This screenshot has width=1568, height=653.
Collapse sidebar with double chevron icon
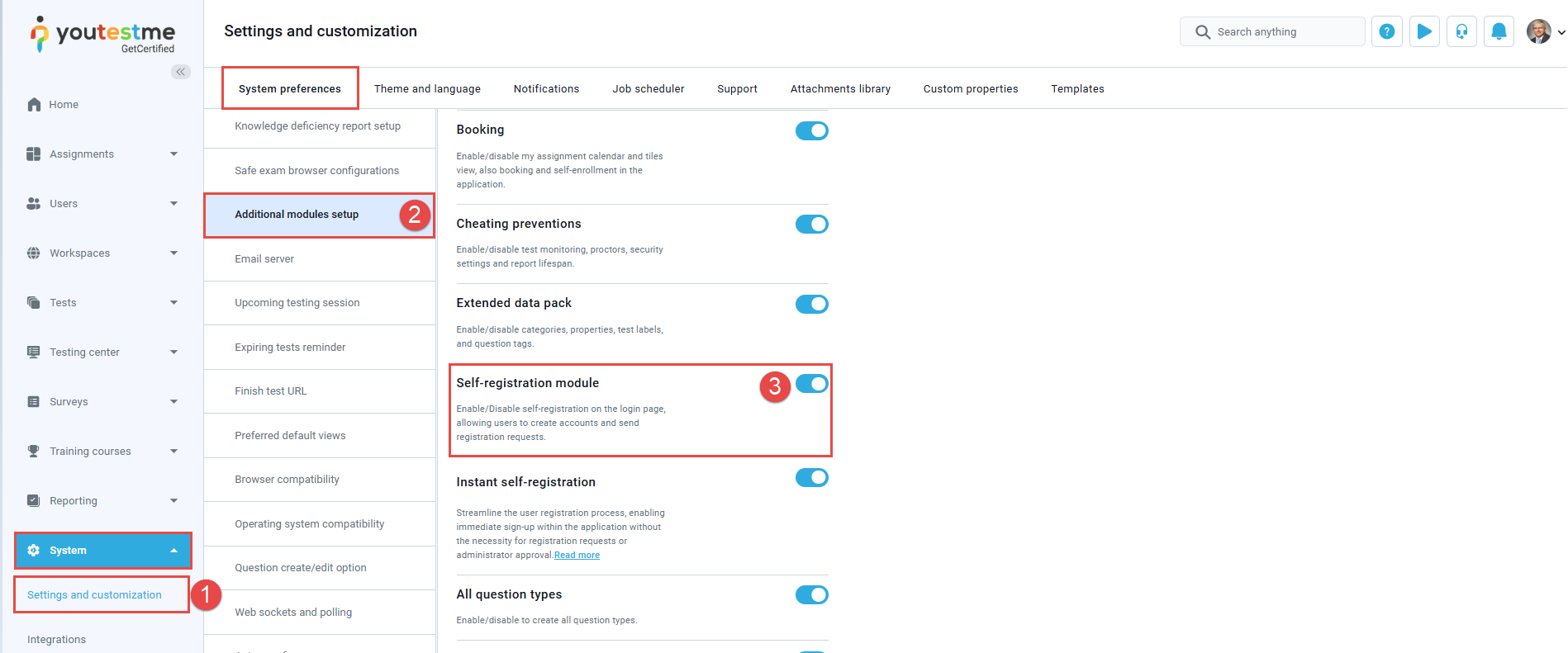[181, 72]
